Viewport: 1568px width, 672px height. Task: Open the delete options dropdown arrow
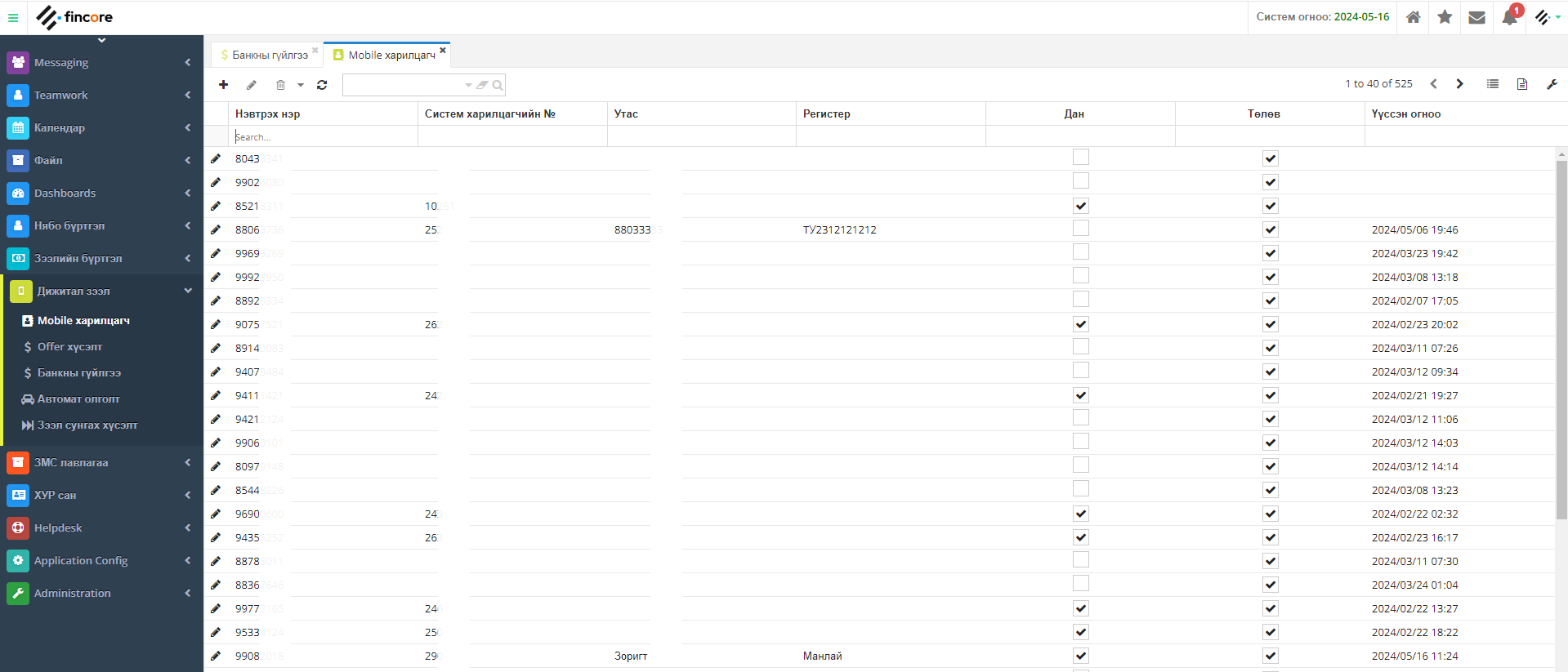pos(301,85)
